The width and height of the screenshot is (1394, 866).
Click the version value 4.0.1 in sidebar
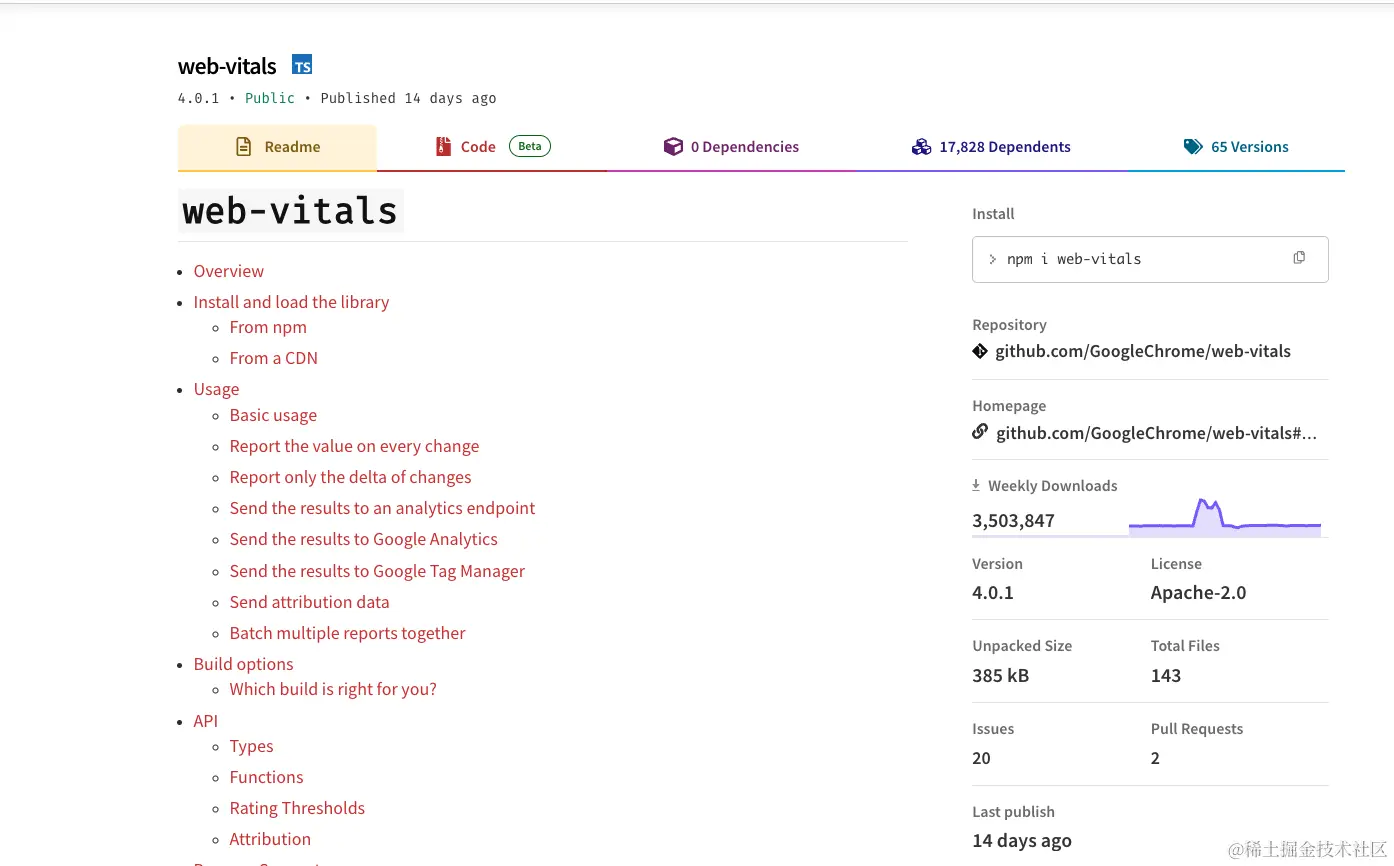click(x=993, y=592)
